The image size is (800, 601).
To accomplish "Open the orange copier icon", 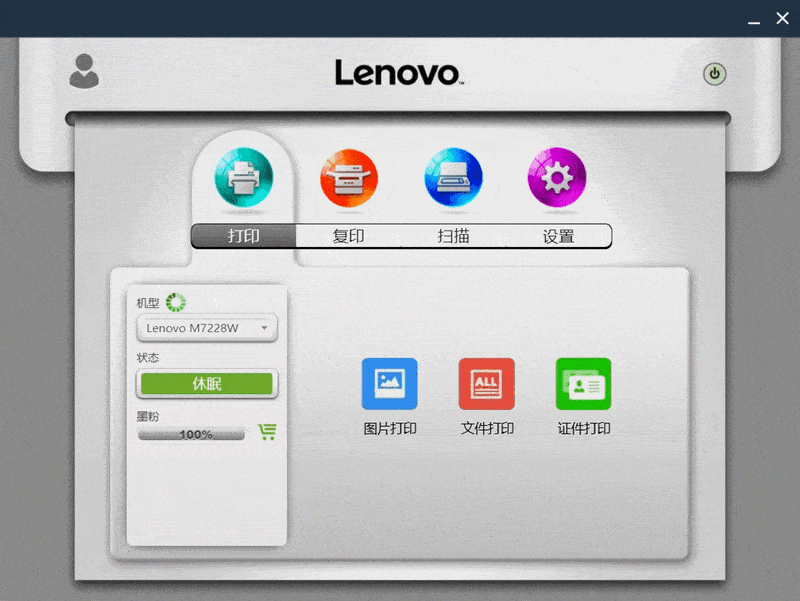I will [x=349, y=178].
